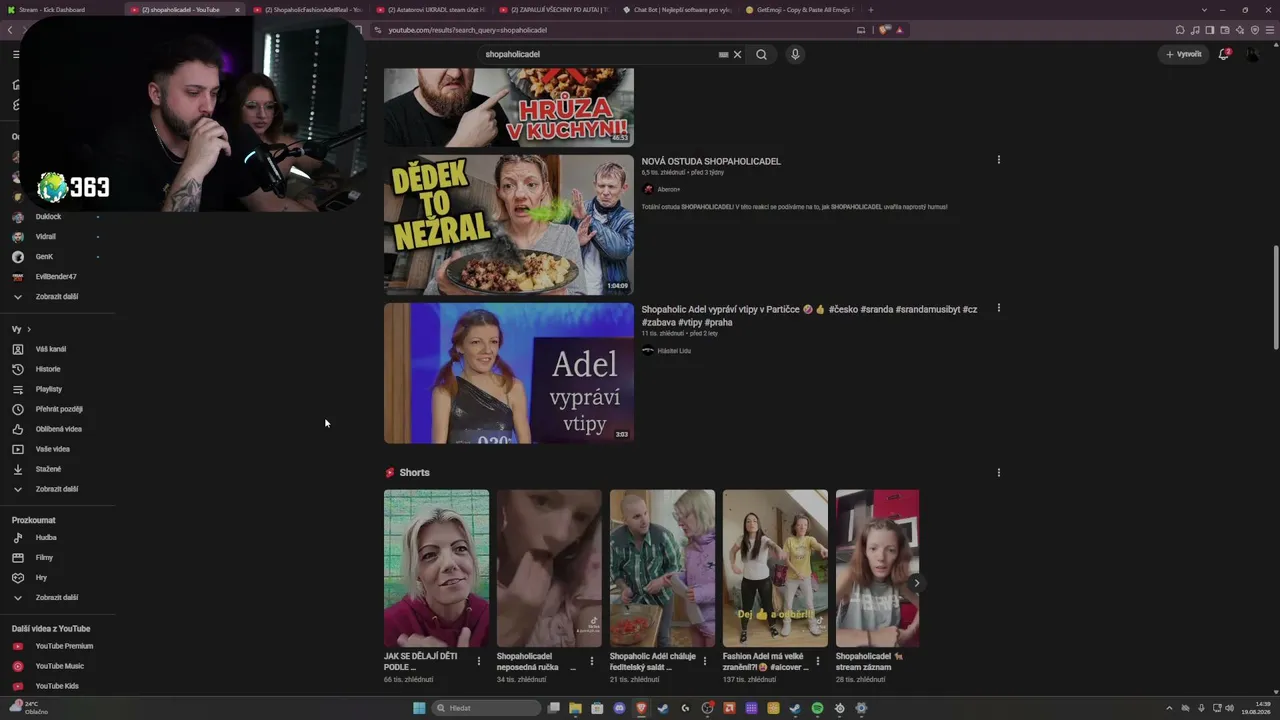Screen dimensions: 1280x720
Task: Play the Adel vypráví vtipy thumbnail
Action: pos(509,373)
